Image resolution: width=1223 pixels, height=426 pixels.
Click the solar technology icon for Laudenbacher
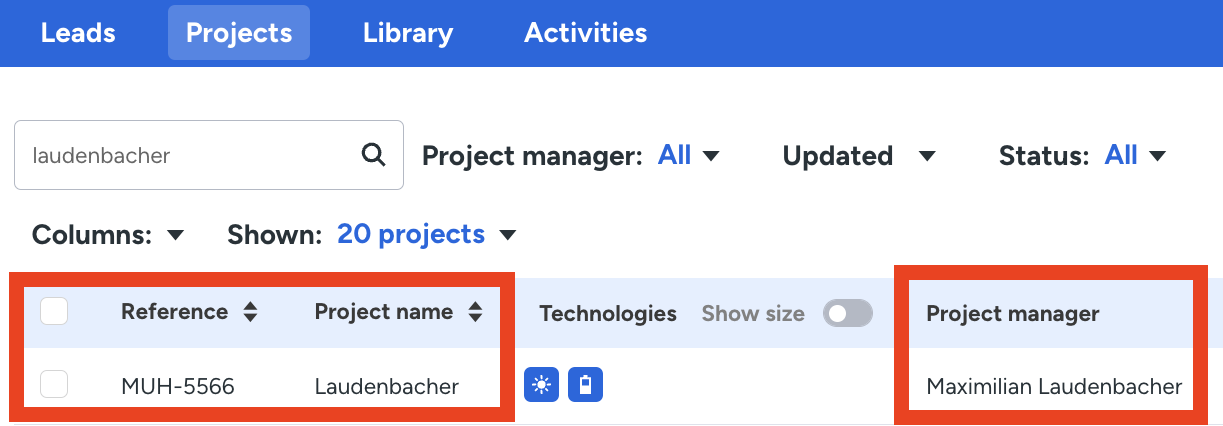pos(541,385)
